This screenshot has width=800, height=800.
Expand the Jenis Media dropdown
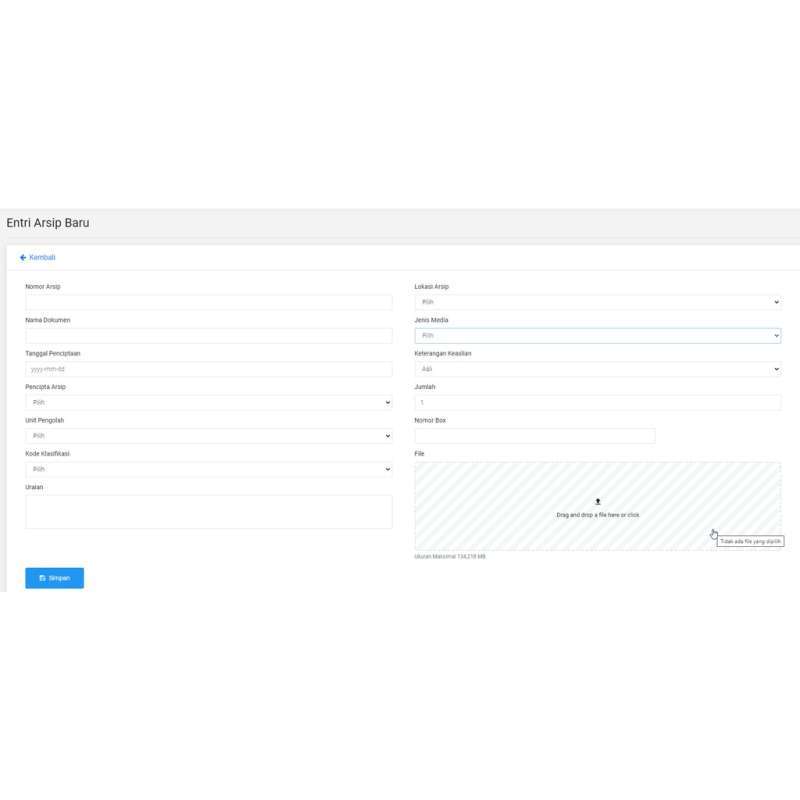[598, 335]
